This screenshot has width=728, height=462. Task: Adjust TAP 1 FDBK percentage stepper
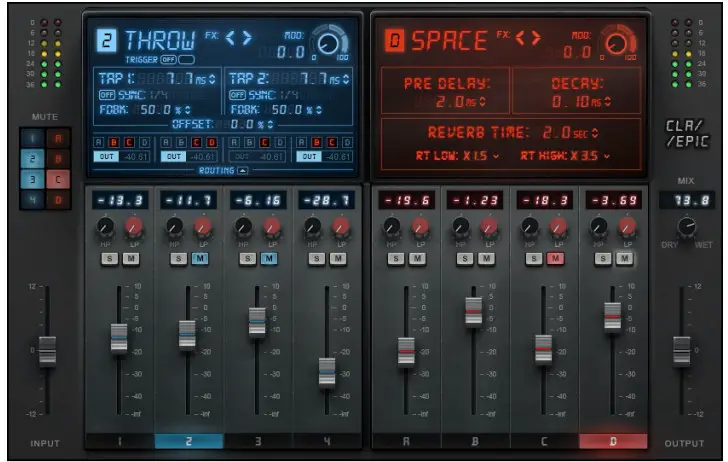tap(188, 110)
